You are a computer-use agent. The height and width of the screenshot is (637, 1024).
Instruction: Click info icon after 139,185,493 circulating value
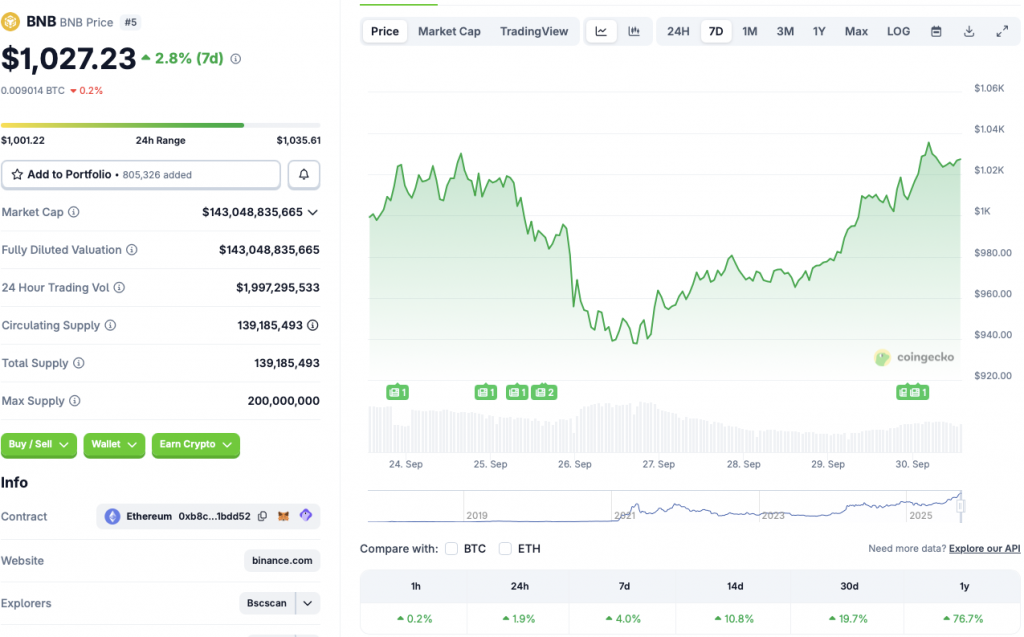tap(313, 325)
